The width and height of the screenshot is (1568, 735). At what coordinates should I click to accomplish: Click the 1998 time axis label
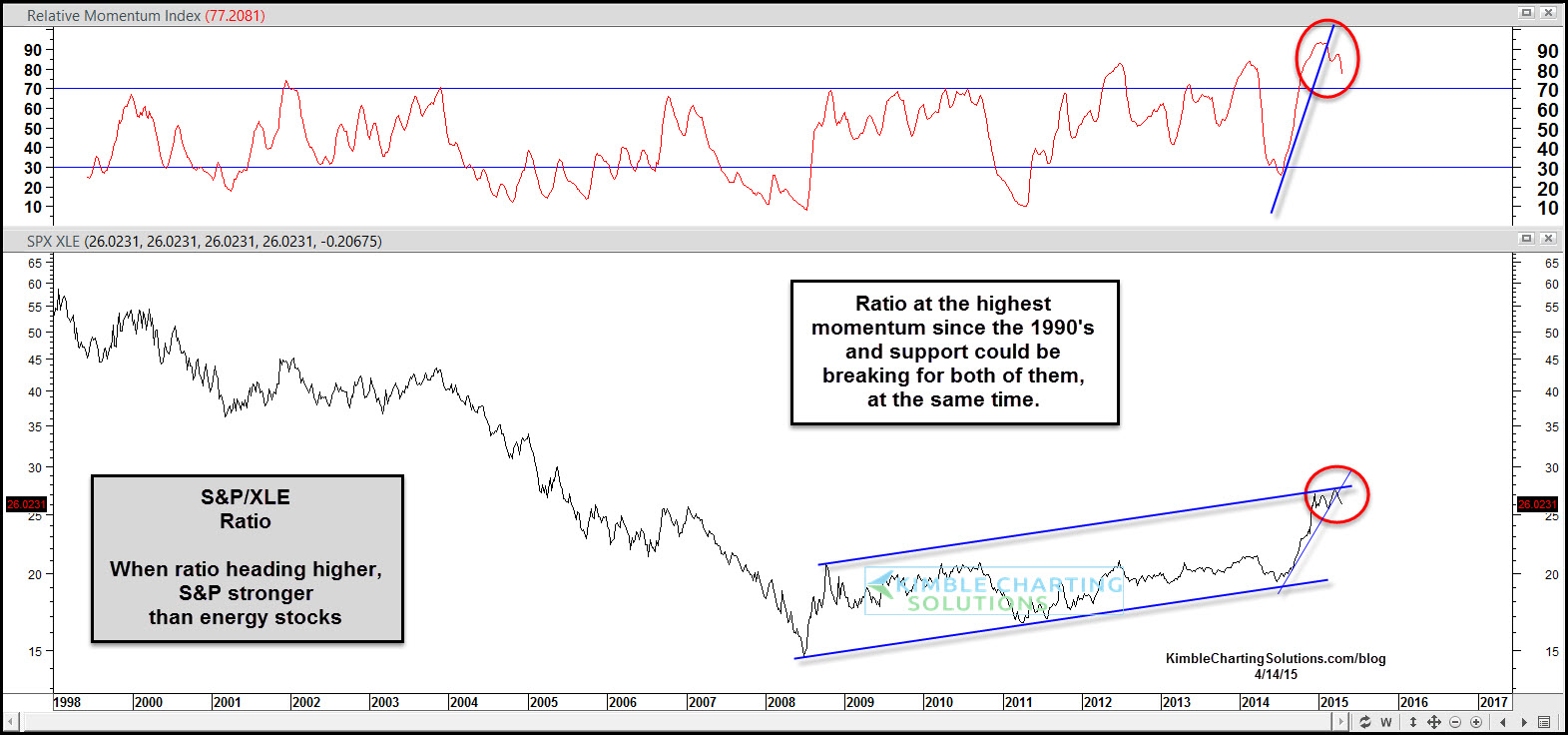click(x=68, y=702)
